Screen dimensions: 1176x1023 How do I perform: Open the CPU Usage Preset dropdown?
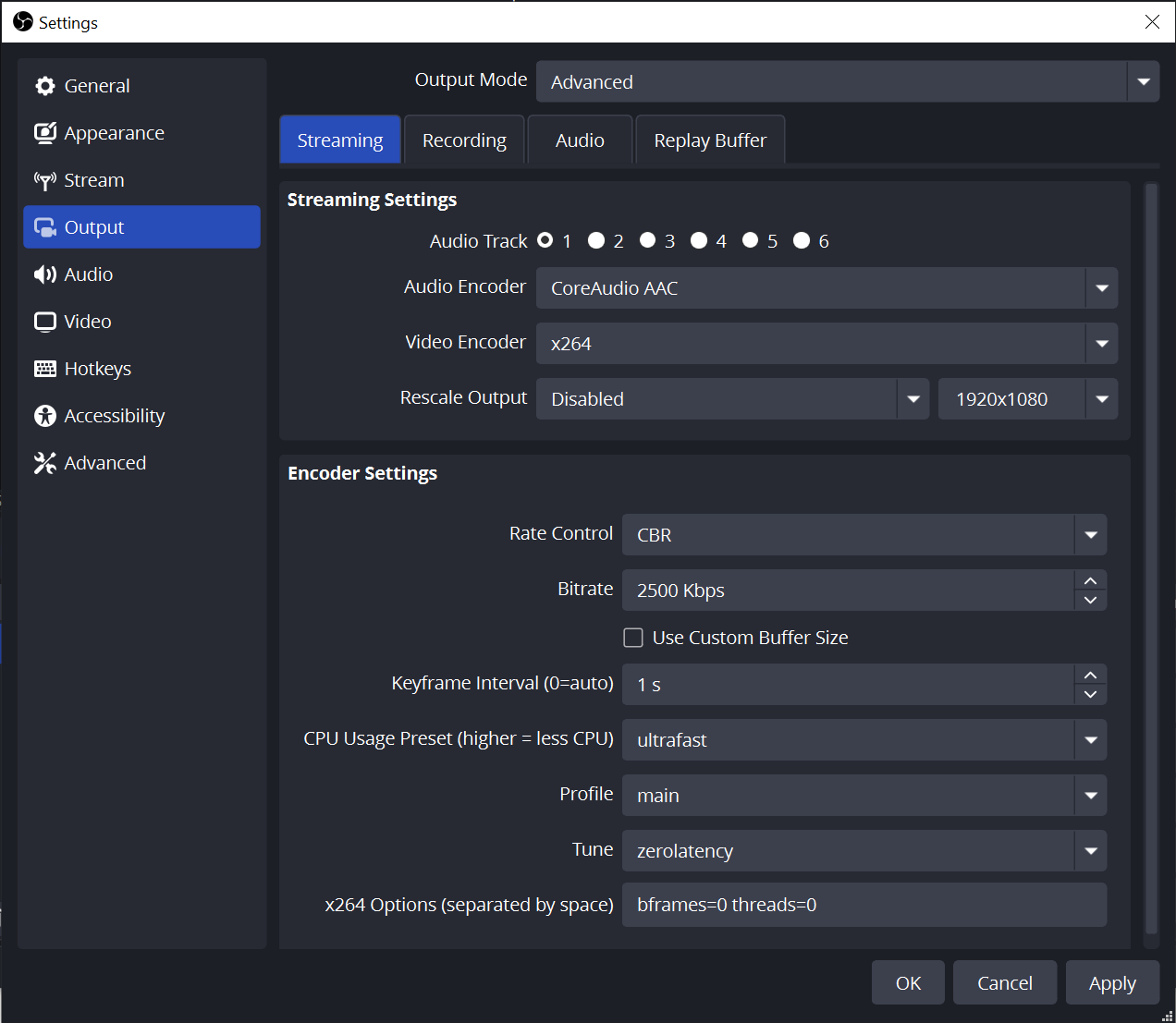pos(864,740)
